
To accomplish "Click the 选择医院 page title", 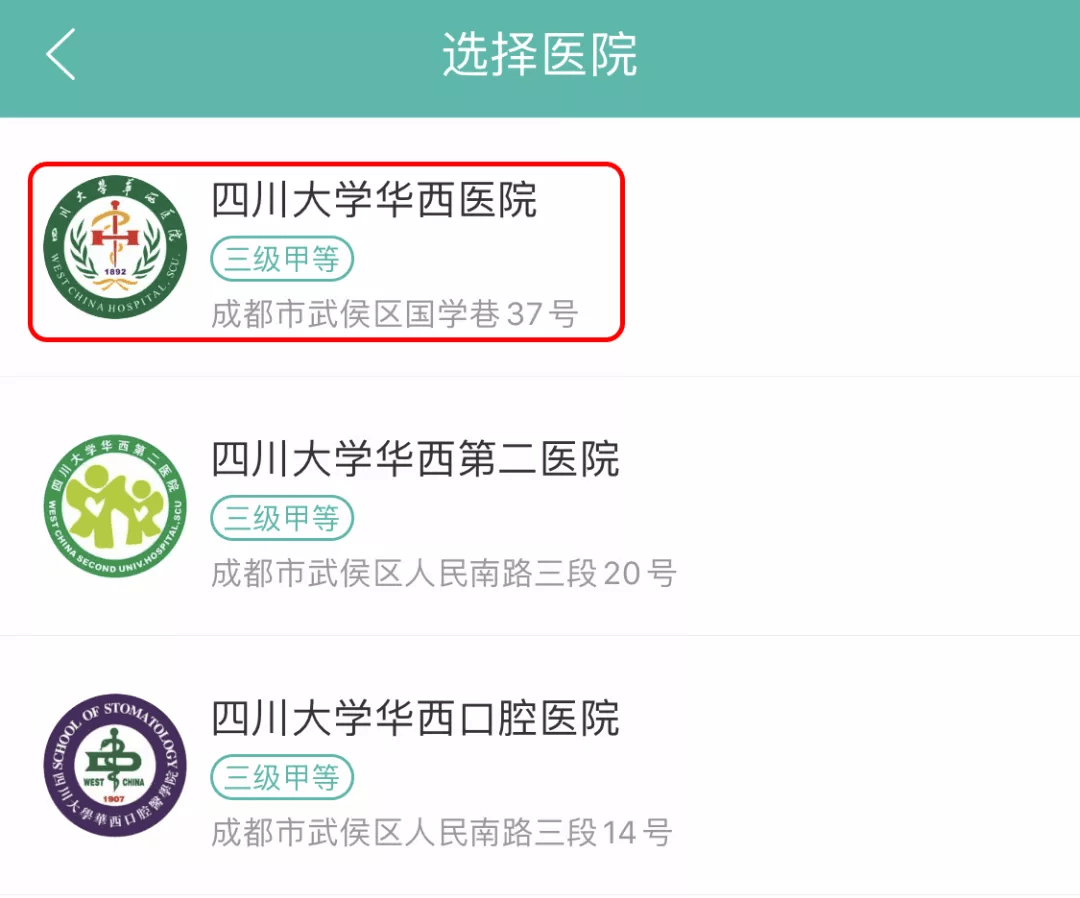I will click(x=539, y=54).
